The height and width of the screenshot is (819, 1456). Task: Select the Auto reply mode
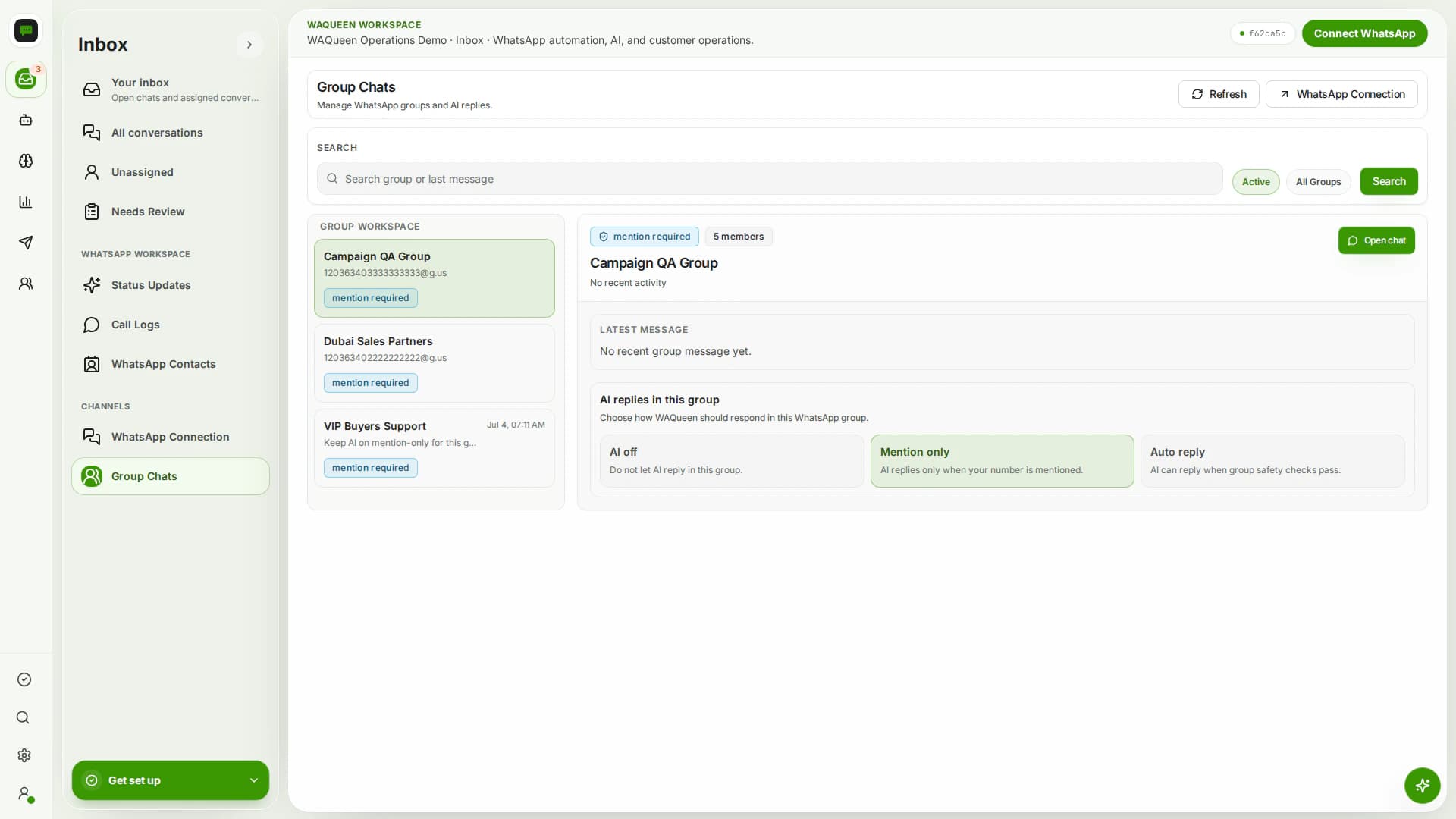coord(1272,461)
